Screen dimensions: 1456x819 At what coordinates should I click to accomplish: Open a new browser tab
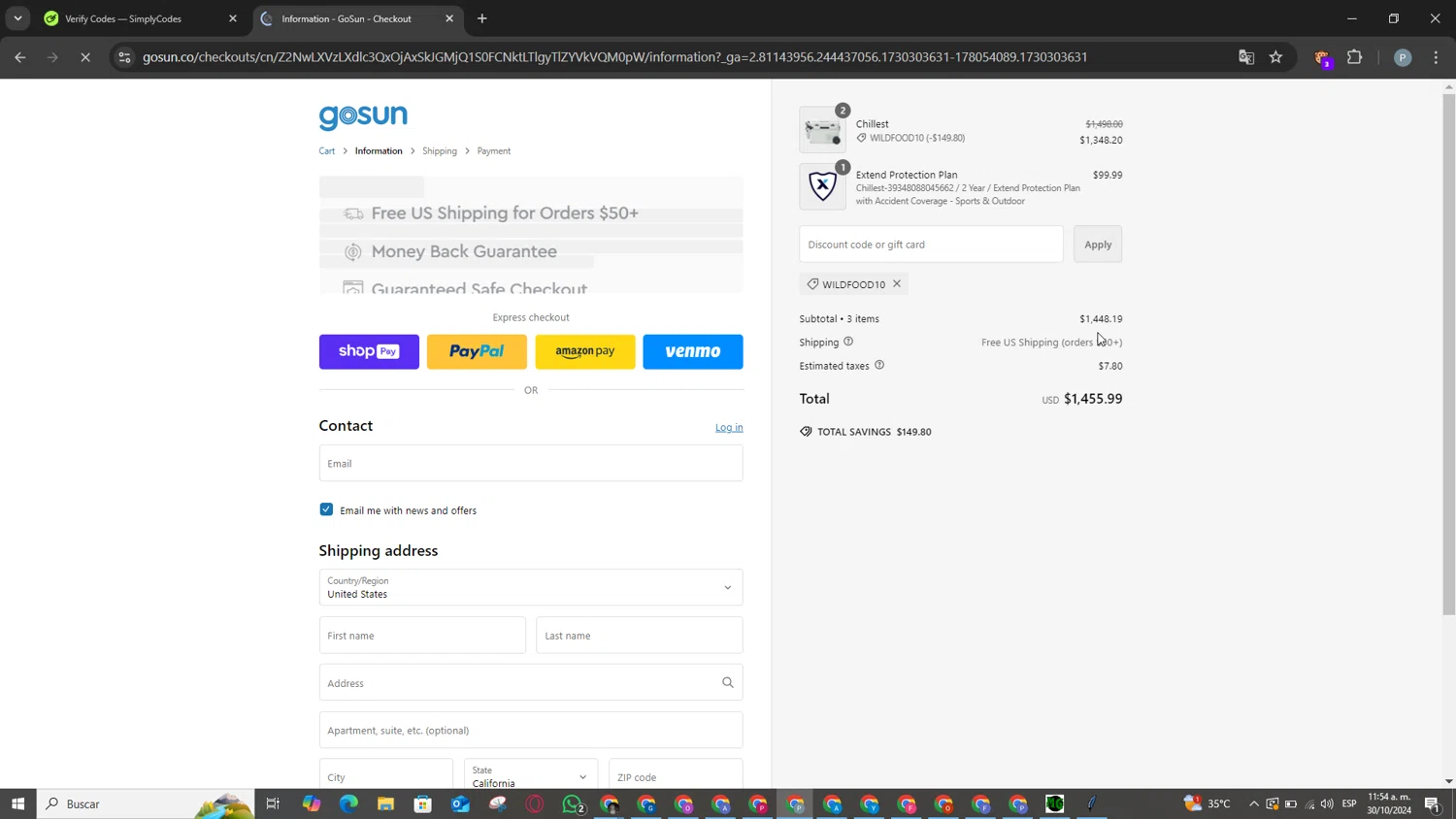(x=482, y=18)
